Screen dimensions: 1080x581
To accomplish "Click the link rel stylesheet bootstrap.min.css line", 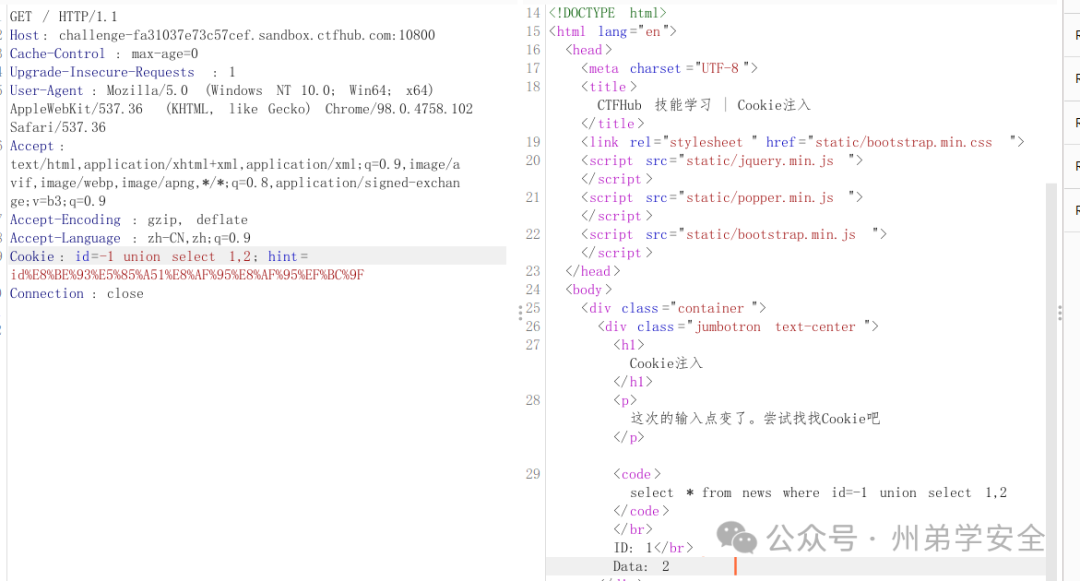I will point(802,142).
